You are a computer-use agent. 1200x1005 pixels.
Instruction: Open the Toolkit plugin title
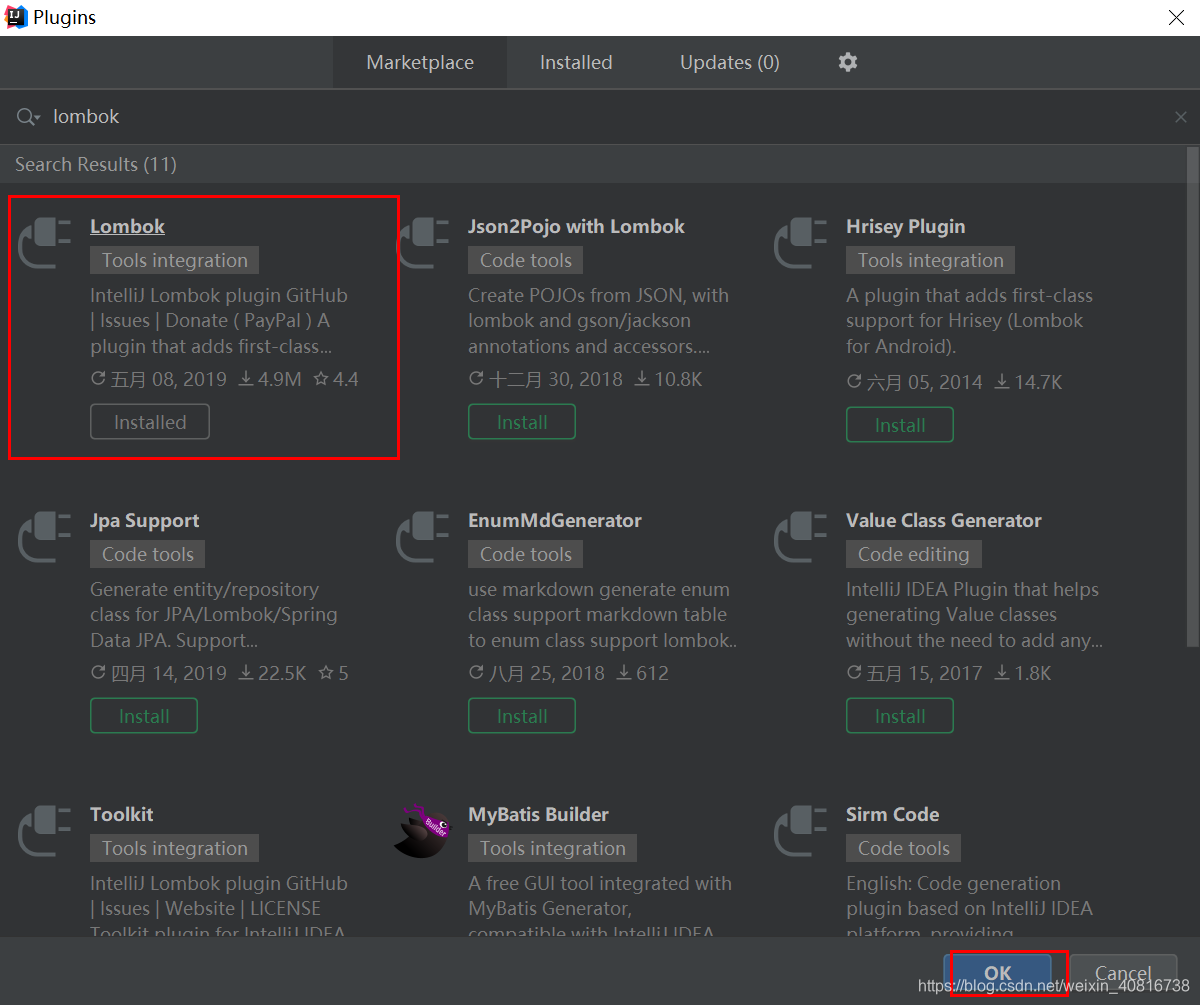[121, 814]
